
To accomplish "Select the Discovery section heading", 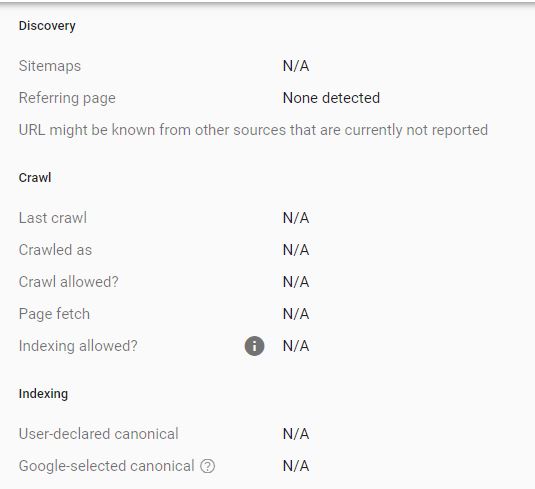I will [x=47, y=26].
